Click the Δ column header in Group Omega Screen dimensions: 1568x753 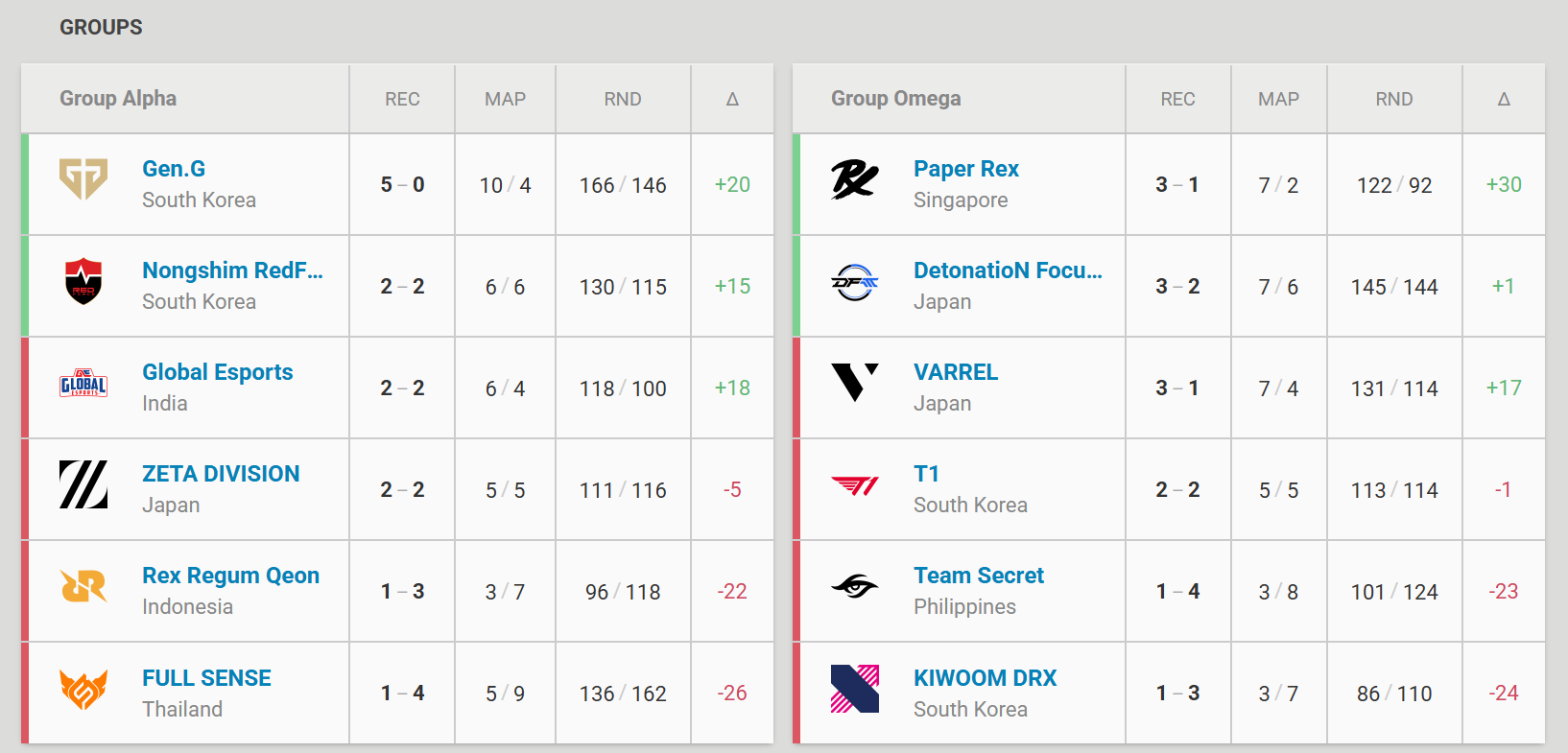(x=1504, y=99)
